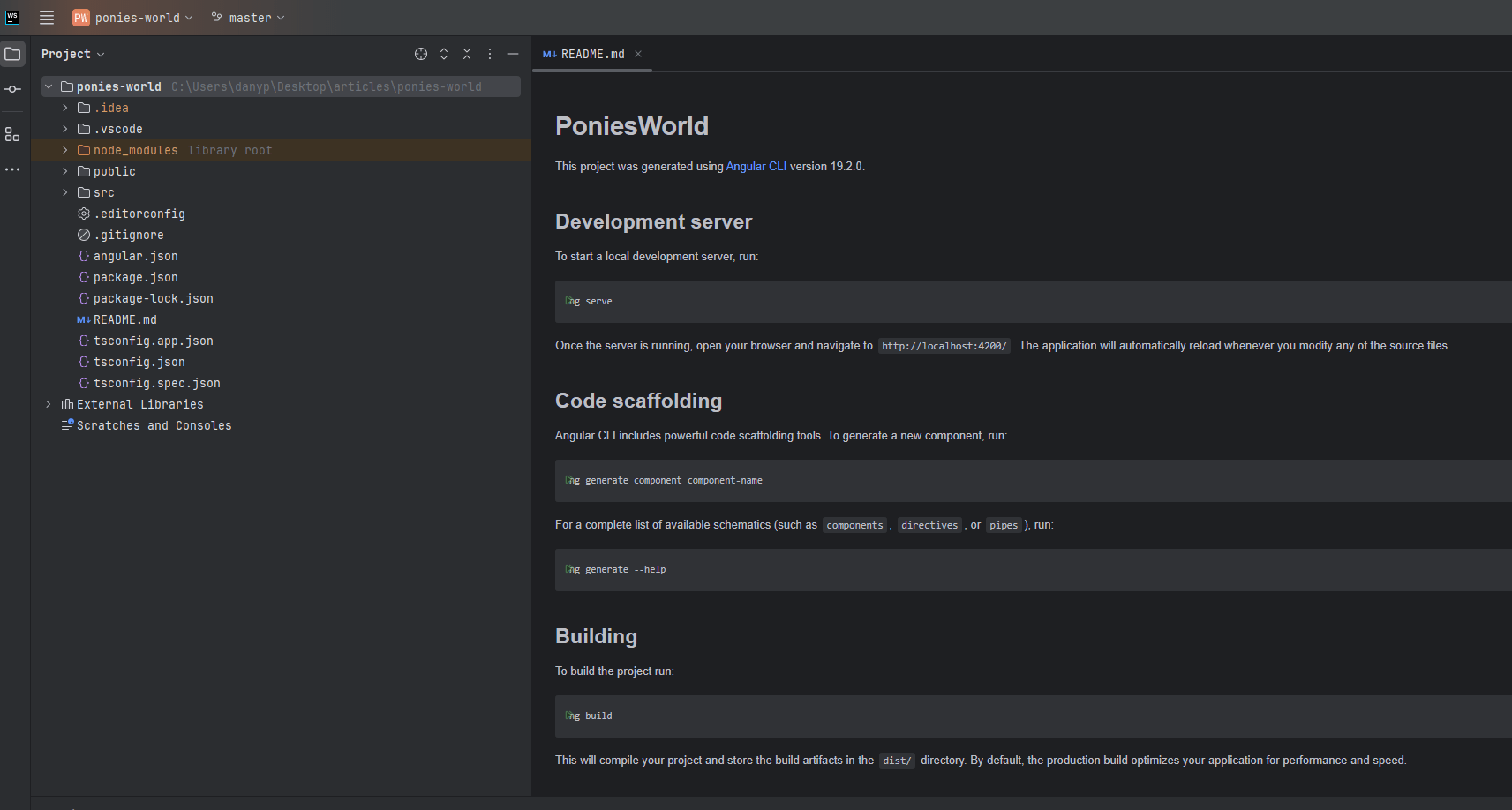The image size is (1512, 810).
Task: Click the dist/ inline code
Action: pyautogui.click(x=897, y=761)
